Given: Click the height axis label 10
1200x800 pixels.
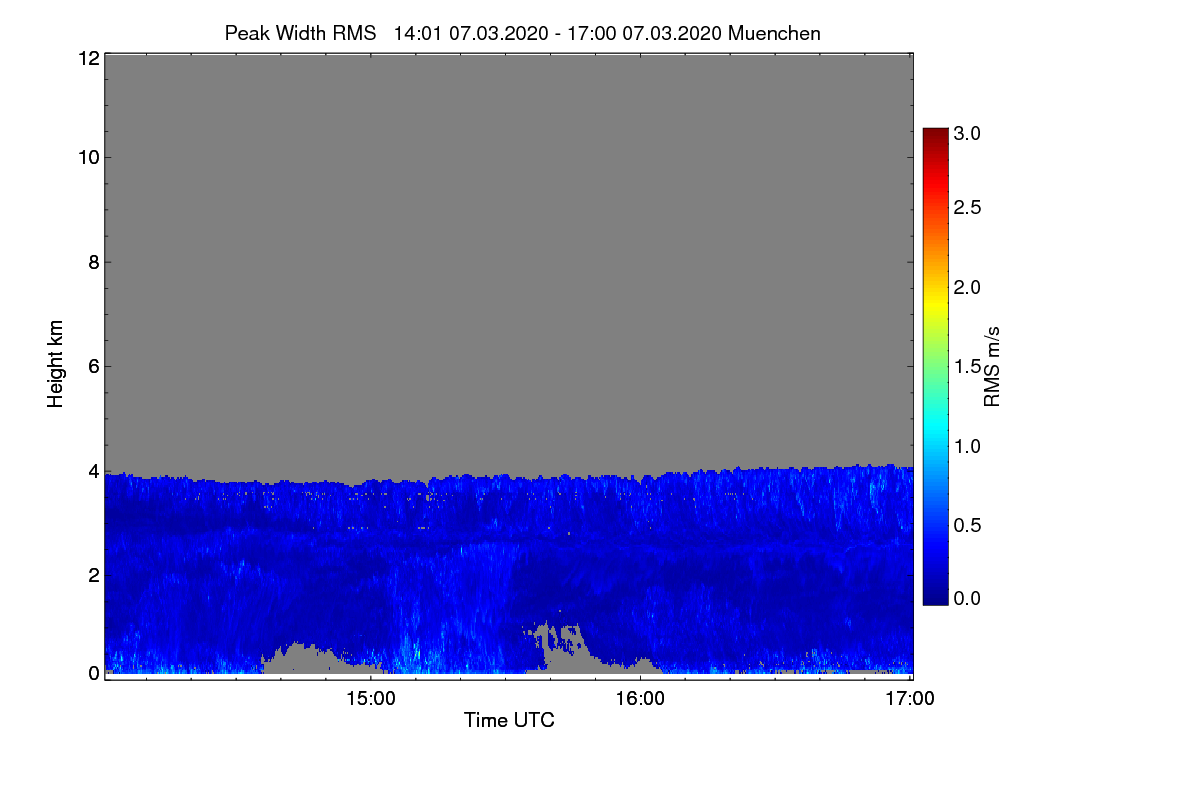Looking at the screenshot, I should (x=88, y=157).
